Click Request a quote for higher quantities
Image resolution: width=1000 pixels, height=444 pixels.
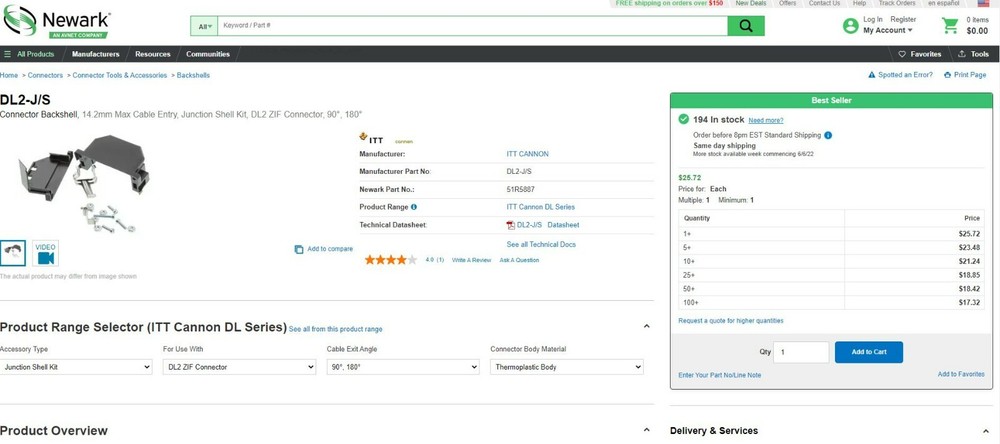point(731,321)
